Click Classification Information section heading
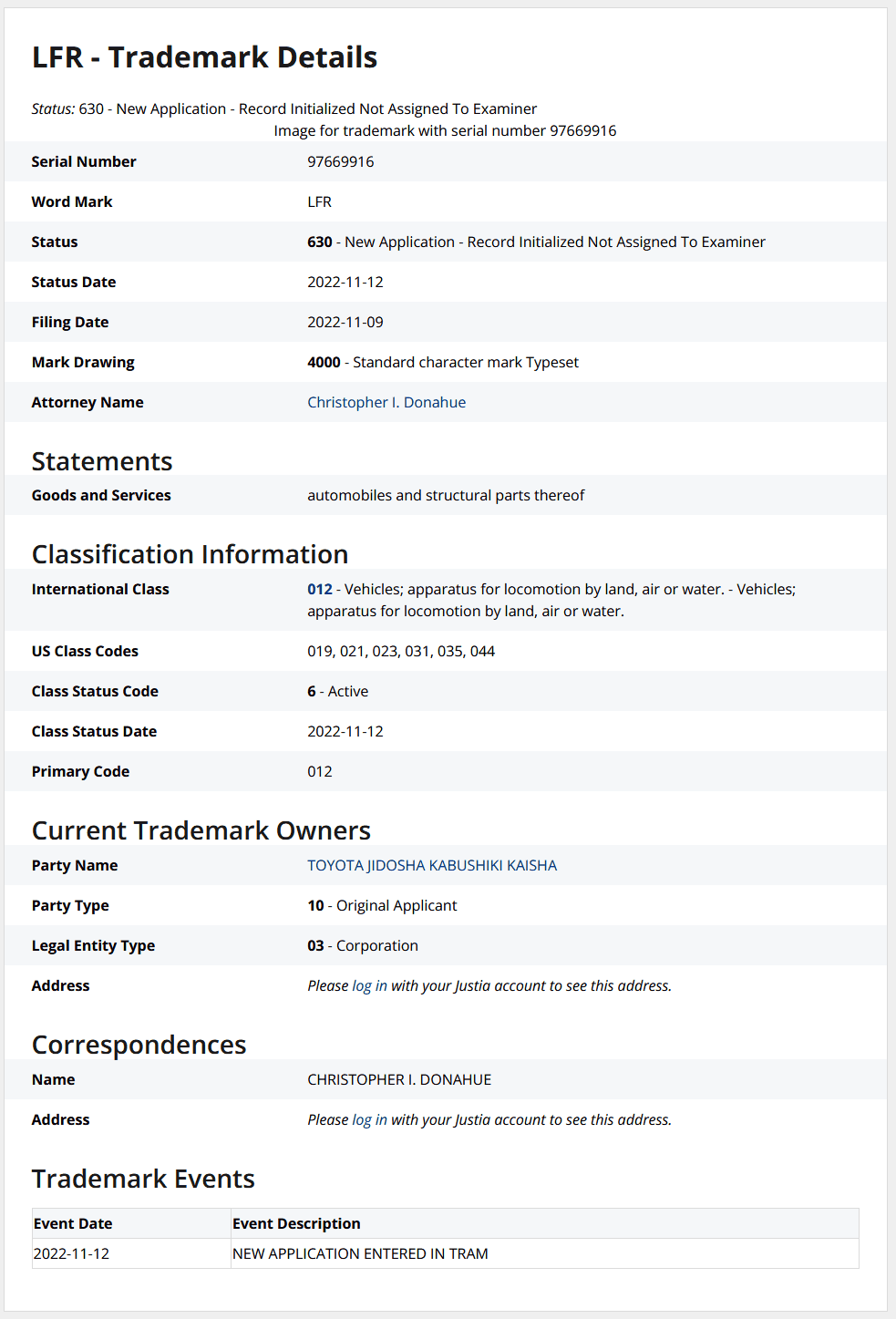 click(191, 554)
